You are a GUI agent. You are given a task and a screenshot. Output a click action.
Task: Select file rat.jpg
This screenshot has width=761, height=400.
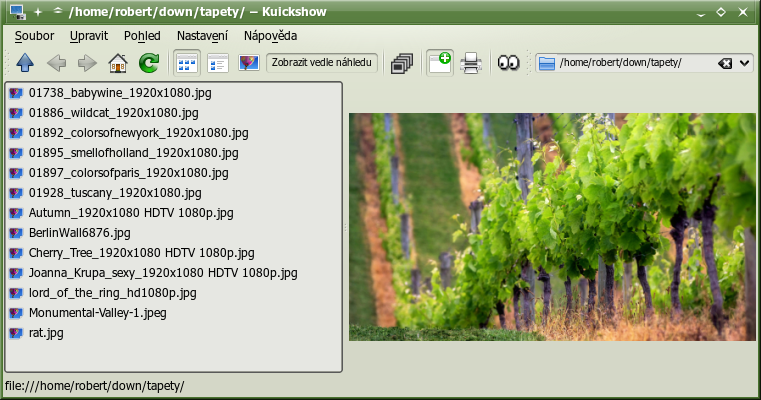(46, 333)
